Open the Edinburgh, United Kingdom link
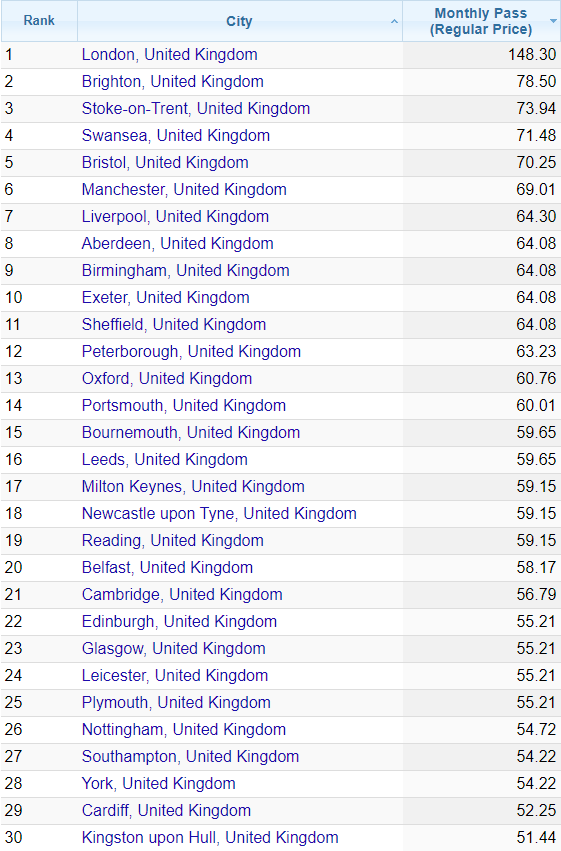The width and height of the screenshot is (561, 851). [x=180, y=622]
